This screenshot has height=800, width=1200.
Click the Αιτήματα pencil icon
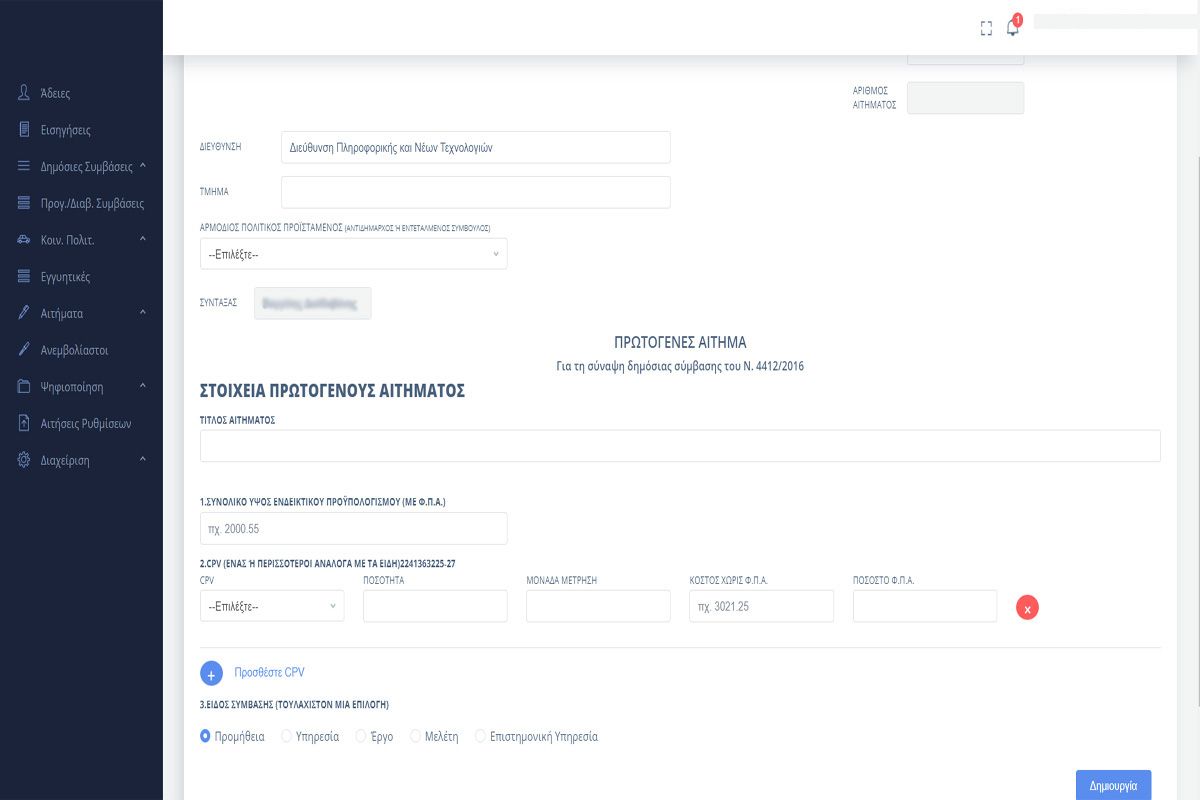pyautogui.click(x=24, y=313)
